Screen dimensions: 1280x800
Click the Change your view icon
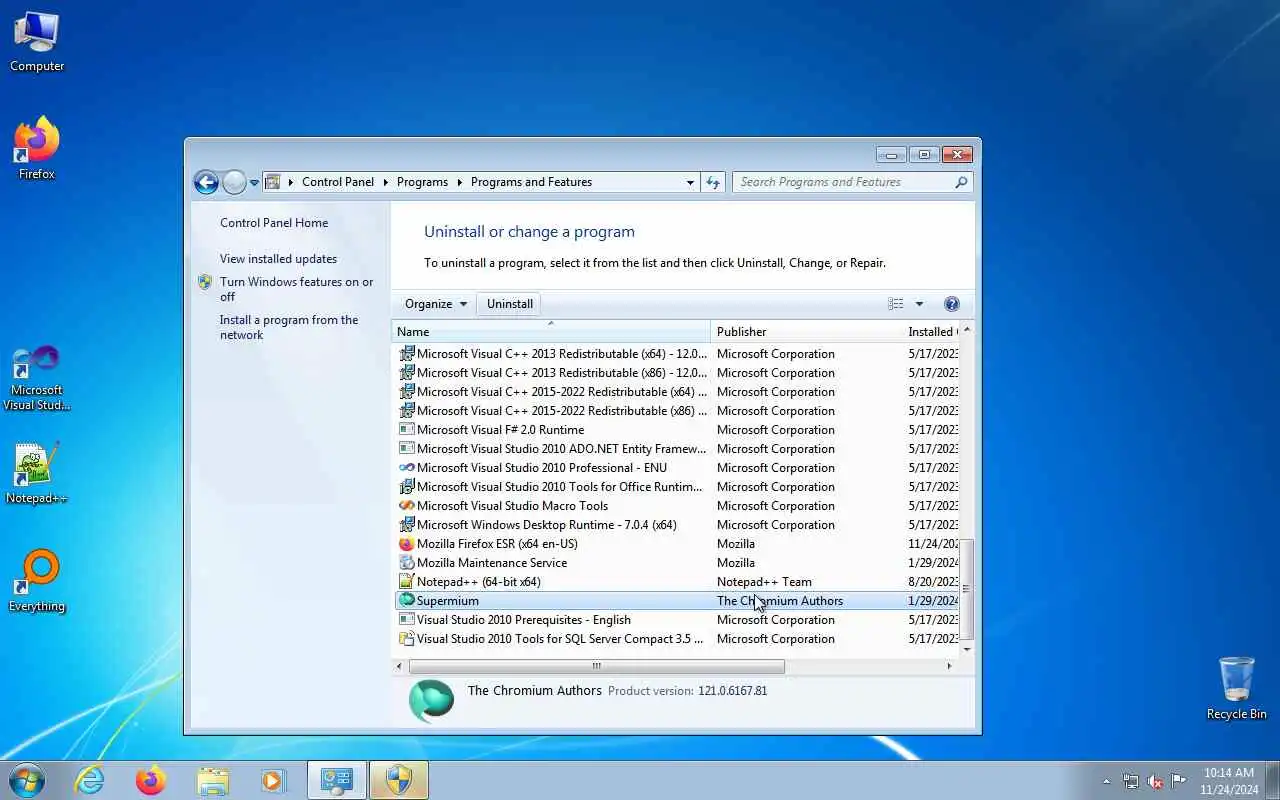(896, 304)
